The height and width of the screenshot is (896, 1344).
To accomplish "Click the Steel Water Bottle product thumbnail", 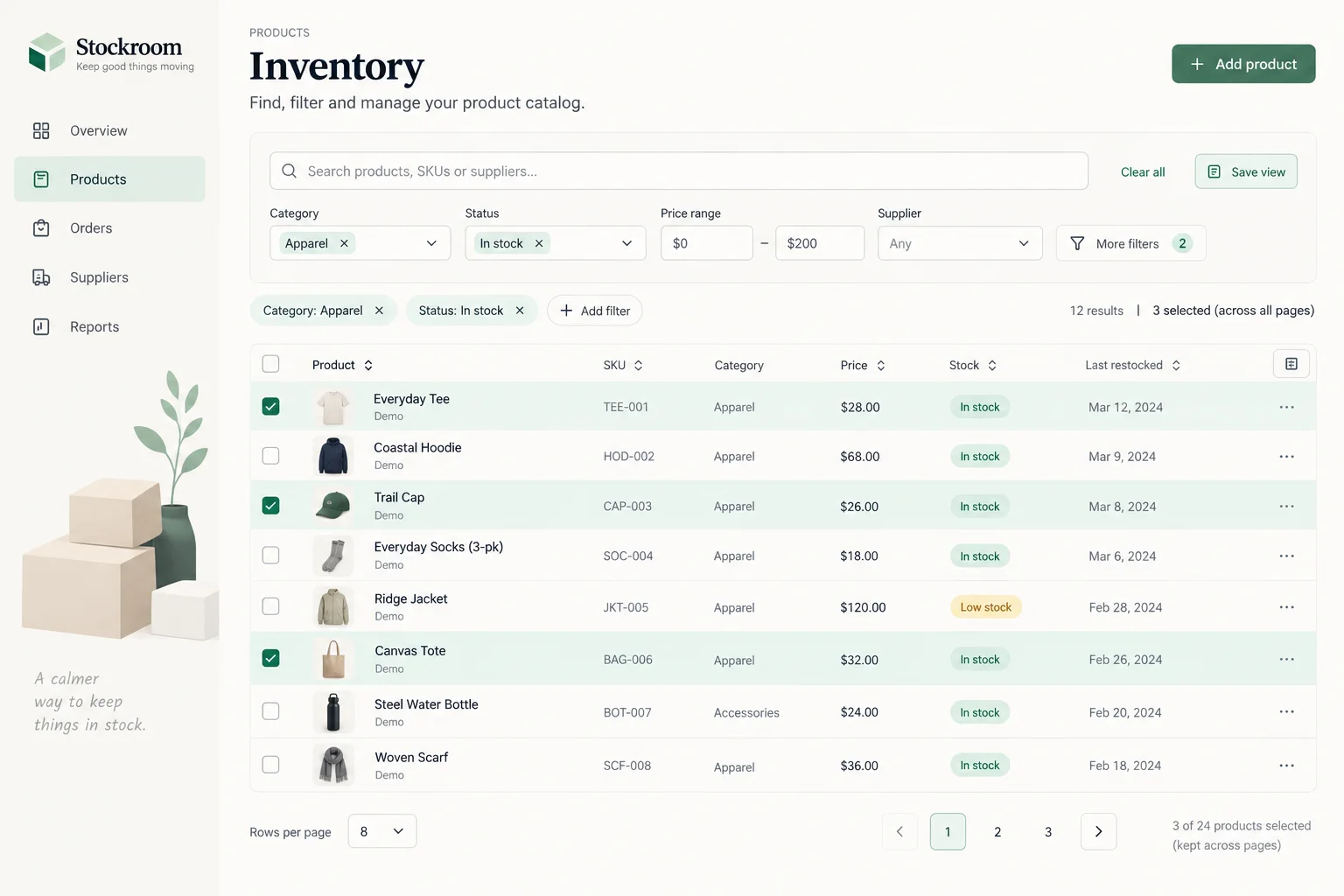I will click(333, 712).
